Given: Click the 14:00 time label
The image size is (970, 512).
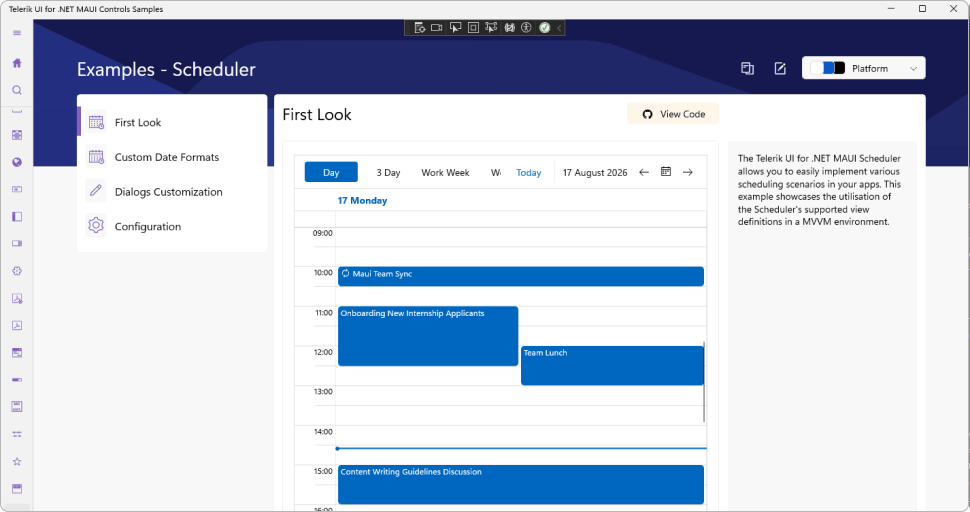Looking at the screenshot, I should (x=323, y=432).
